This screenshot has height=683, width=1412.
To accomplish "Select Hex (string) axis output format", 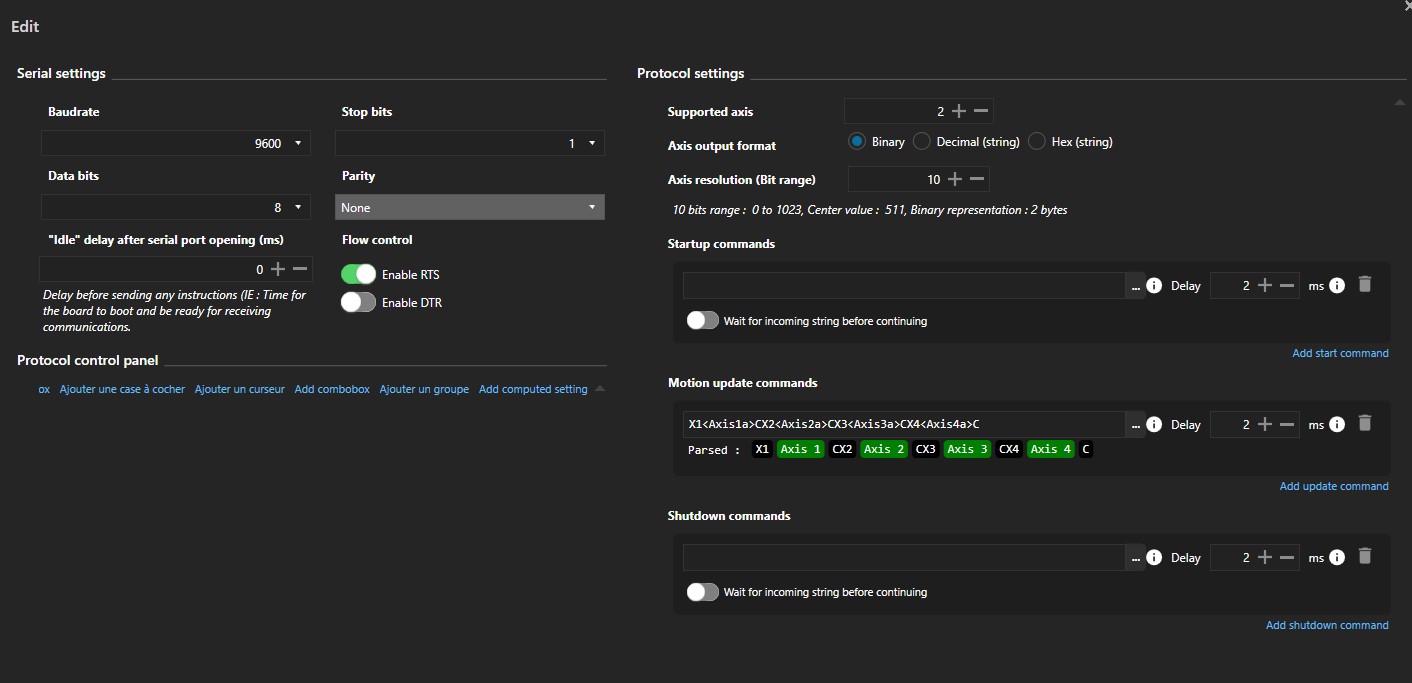I will coord(1037,142).
